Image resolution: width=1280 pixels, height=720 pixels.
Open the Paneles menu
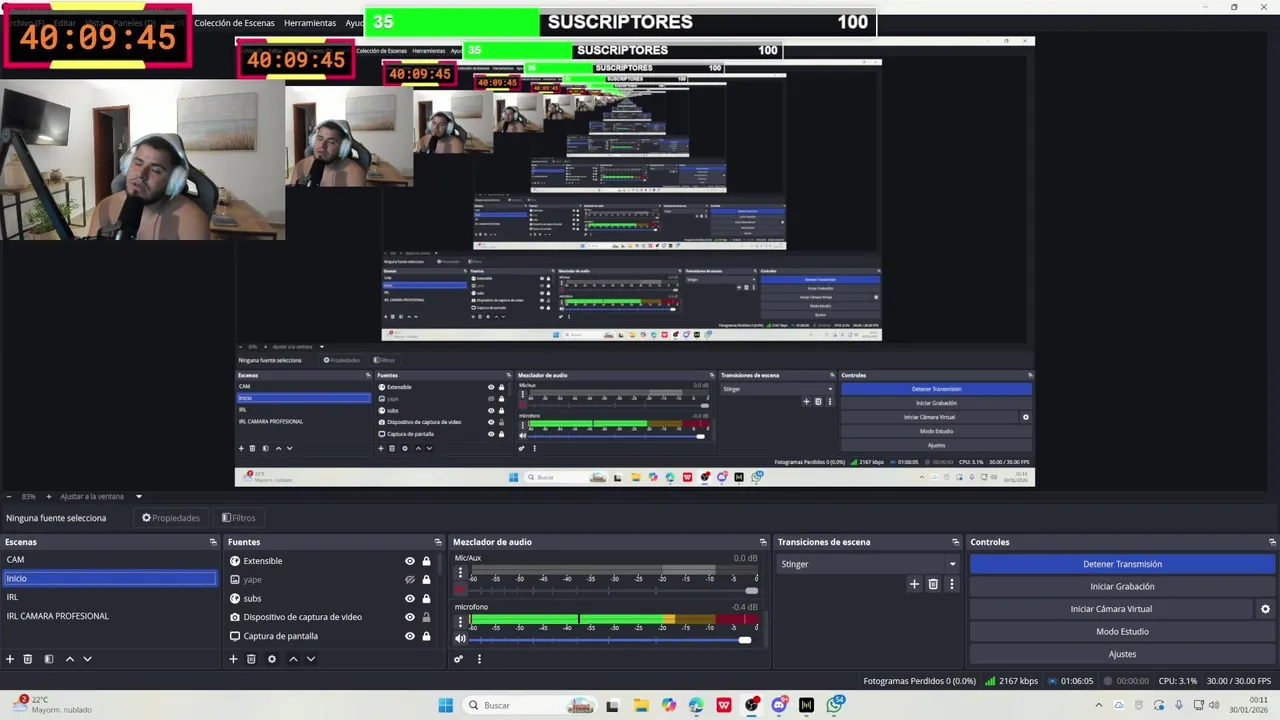[134, 23]
